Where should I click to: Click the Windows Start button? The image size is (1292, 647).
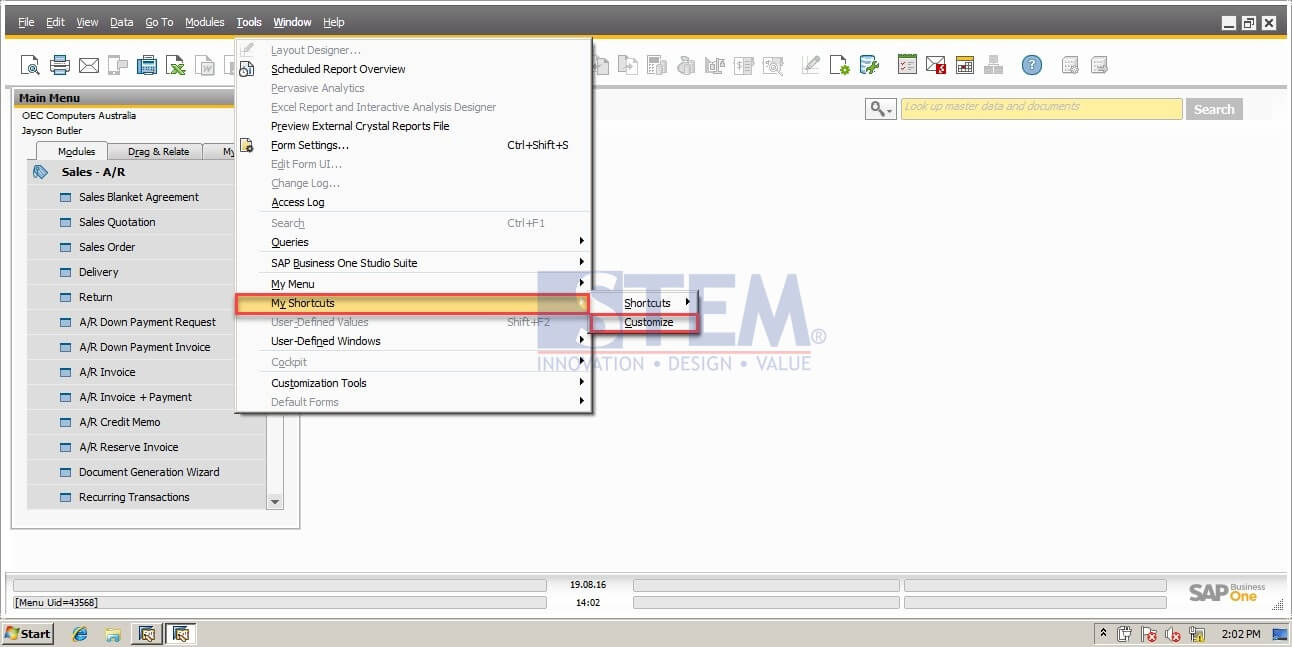(28, 633)
